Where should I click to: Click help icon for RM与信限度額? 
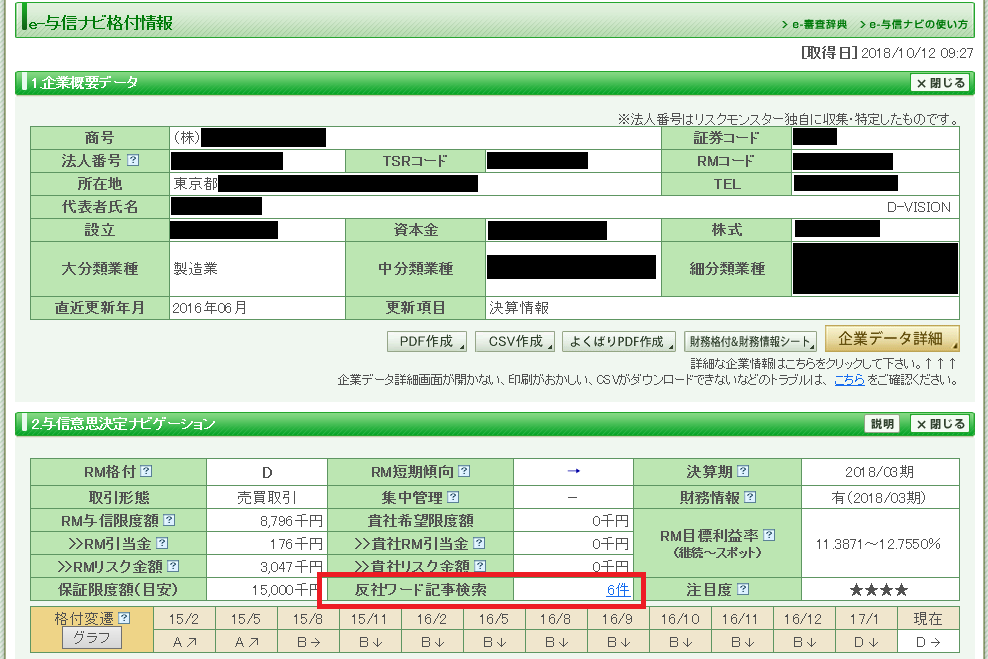[x=169, y=520]
